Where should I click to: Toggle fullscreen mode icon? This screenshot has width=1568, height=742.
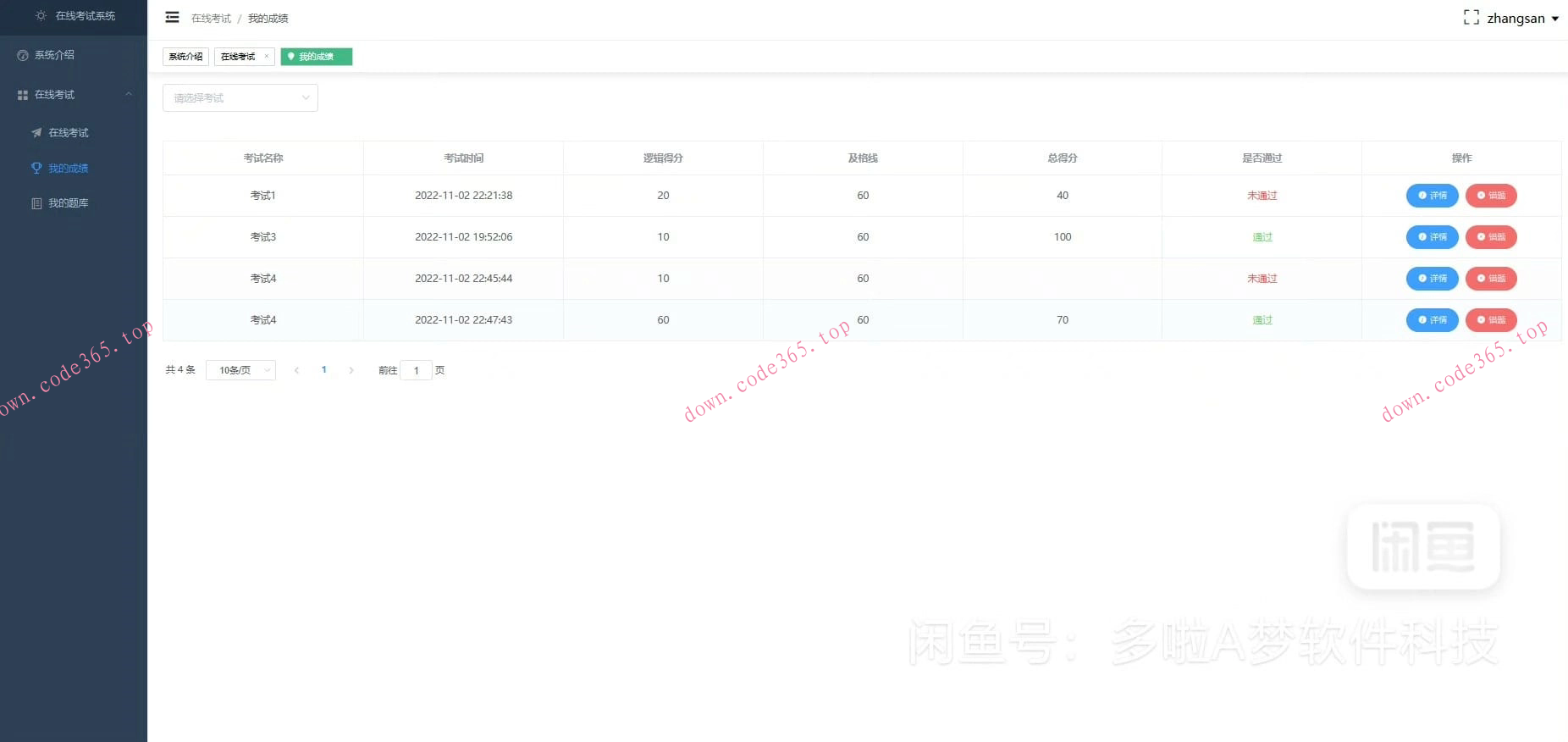coord(1471,17)
